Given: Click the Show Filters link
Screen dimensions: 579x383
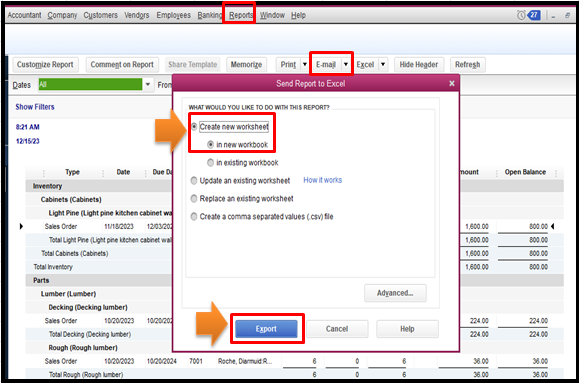Looking at the screenshot, I should (x=35, y=107).
